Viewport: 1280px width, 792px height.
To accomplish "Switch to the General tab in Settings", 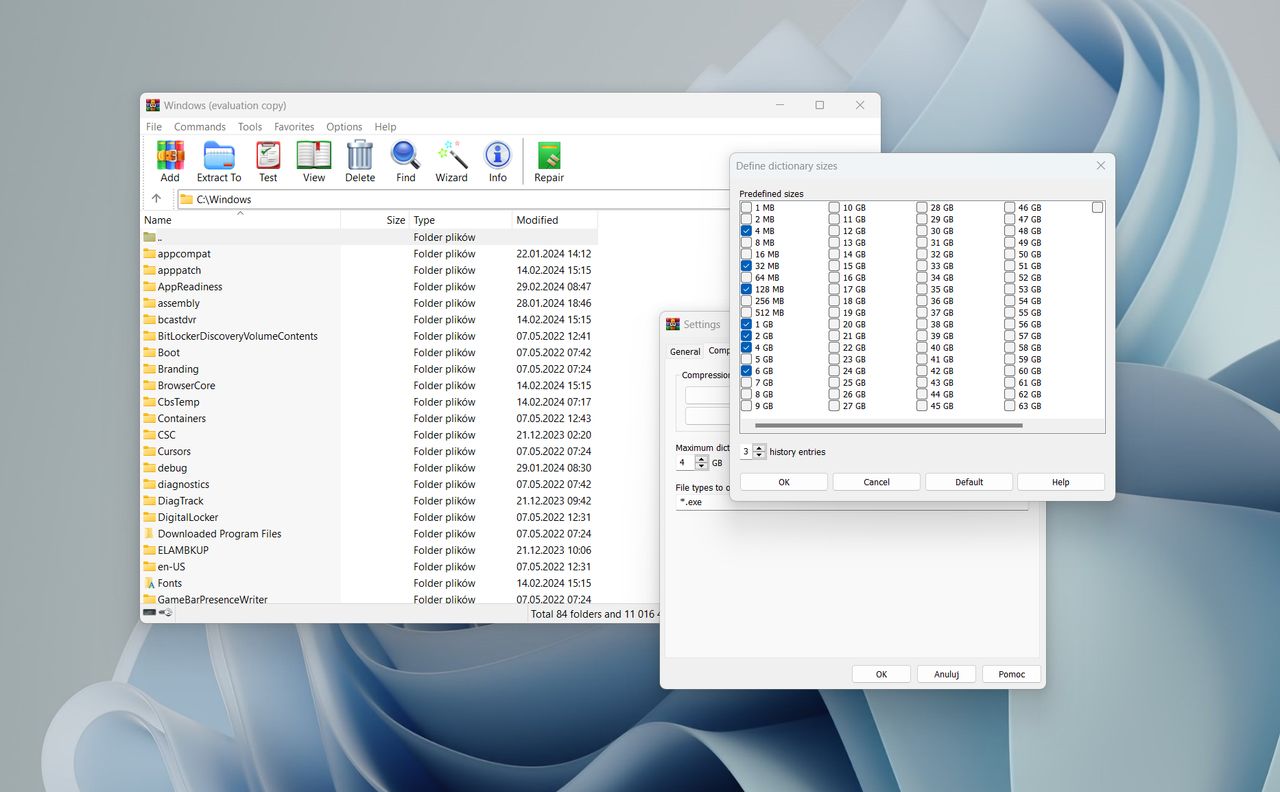I will tap(684, 351).
